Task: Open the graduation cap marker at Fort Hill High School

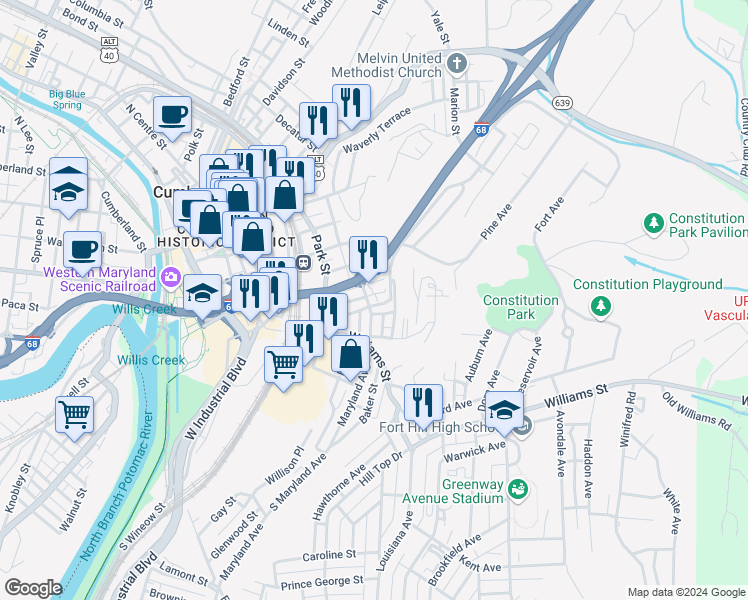Action: tap(504, 414)
